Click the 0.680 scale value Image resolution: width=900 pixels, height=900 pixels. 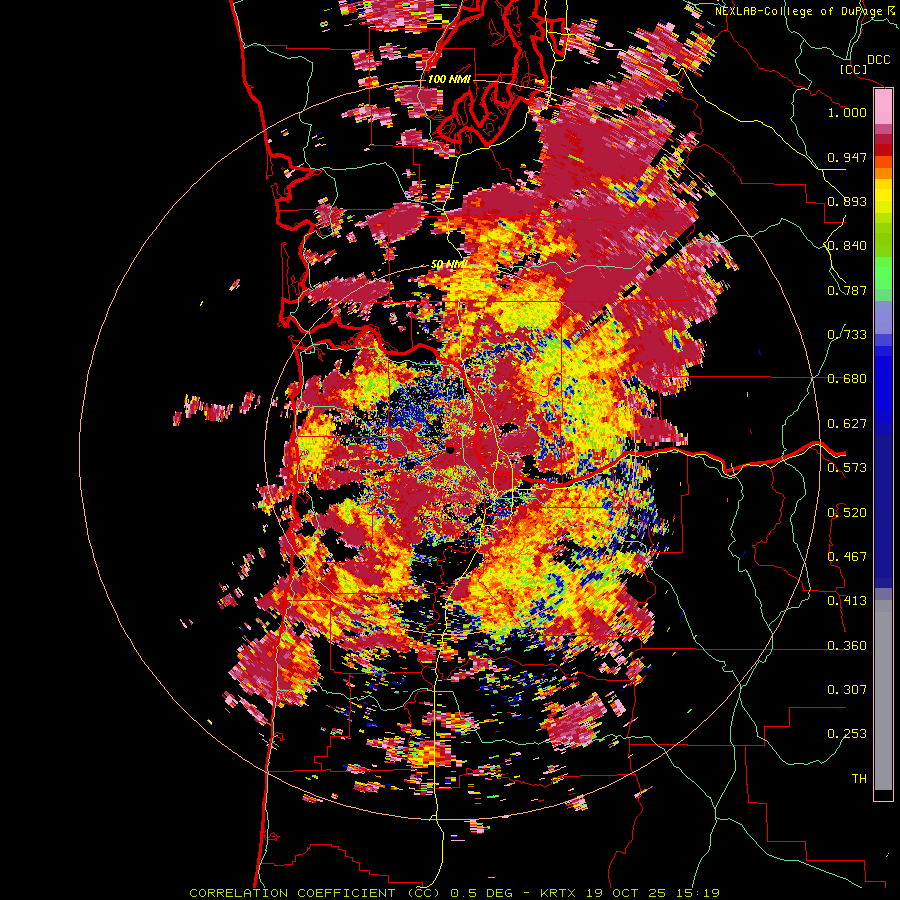[847, 379]
